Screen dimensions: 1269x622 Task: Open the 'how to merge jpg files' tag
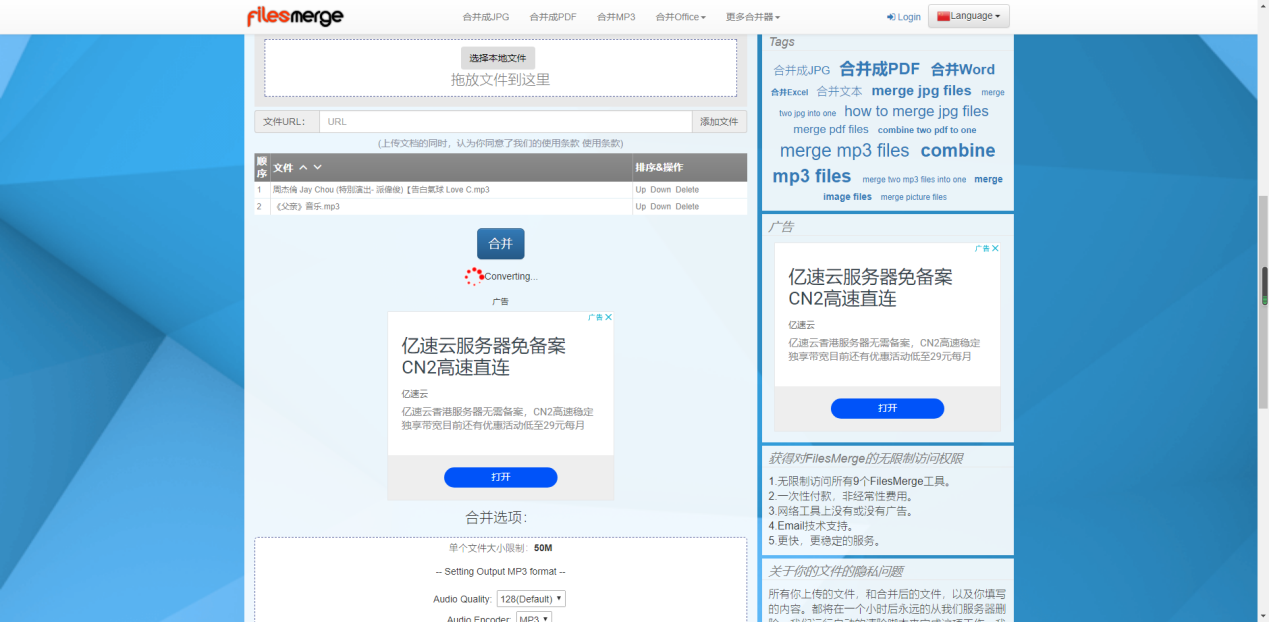tap(916, 111)
